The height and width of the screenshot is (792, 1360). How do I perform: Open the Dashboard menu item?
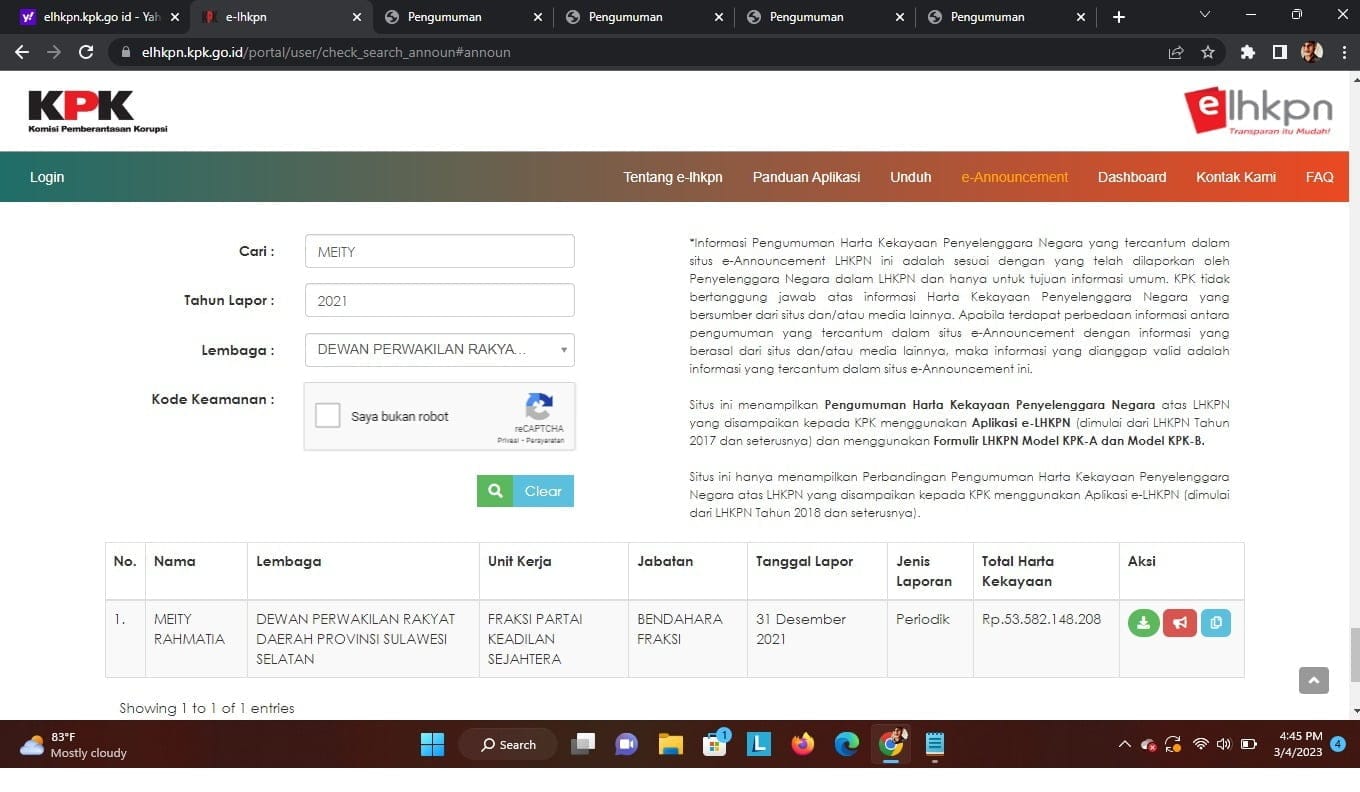point(1132,177)
